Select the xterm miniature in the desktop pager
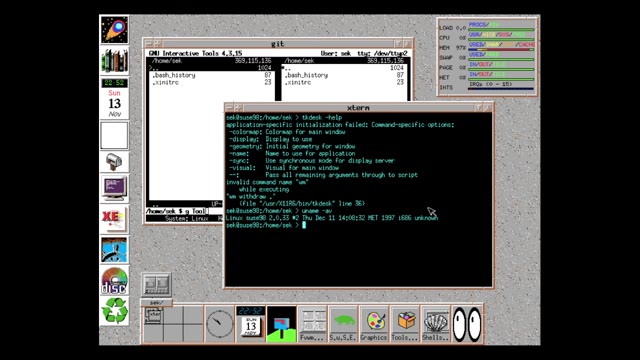This screenshot has width=640, height=360. point(154,316)
